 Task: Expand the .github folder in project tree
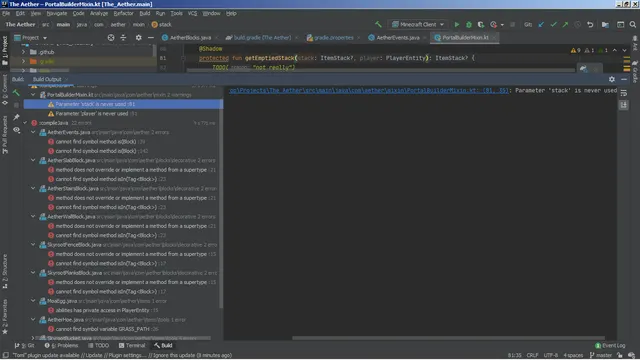pos(24,52)
